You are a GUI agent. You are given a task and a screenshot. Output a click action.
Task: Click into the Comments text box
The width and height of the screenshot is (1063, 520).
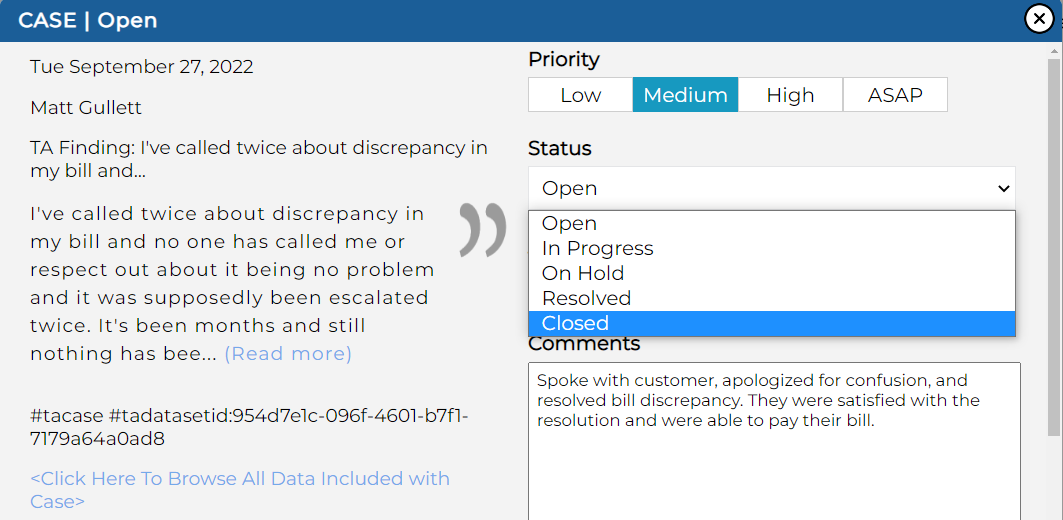coord(774,460)
